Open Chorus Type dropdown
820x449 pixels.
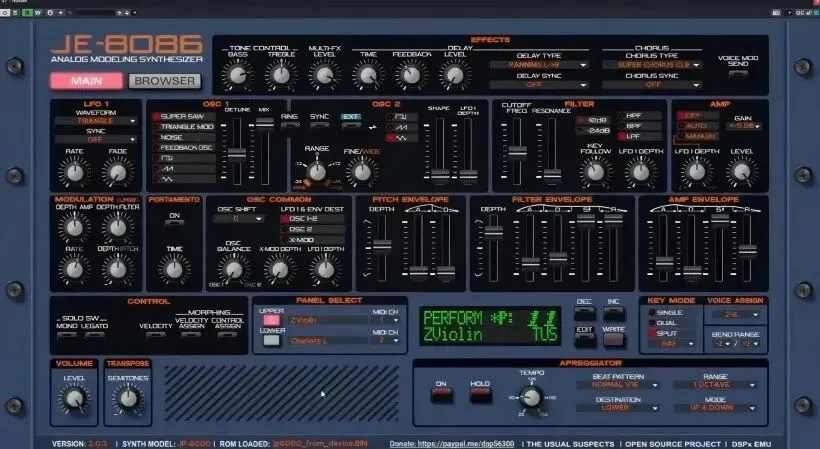coord(652,65)
